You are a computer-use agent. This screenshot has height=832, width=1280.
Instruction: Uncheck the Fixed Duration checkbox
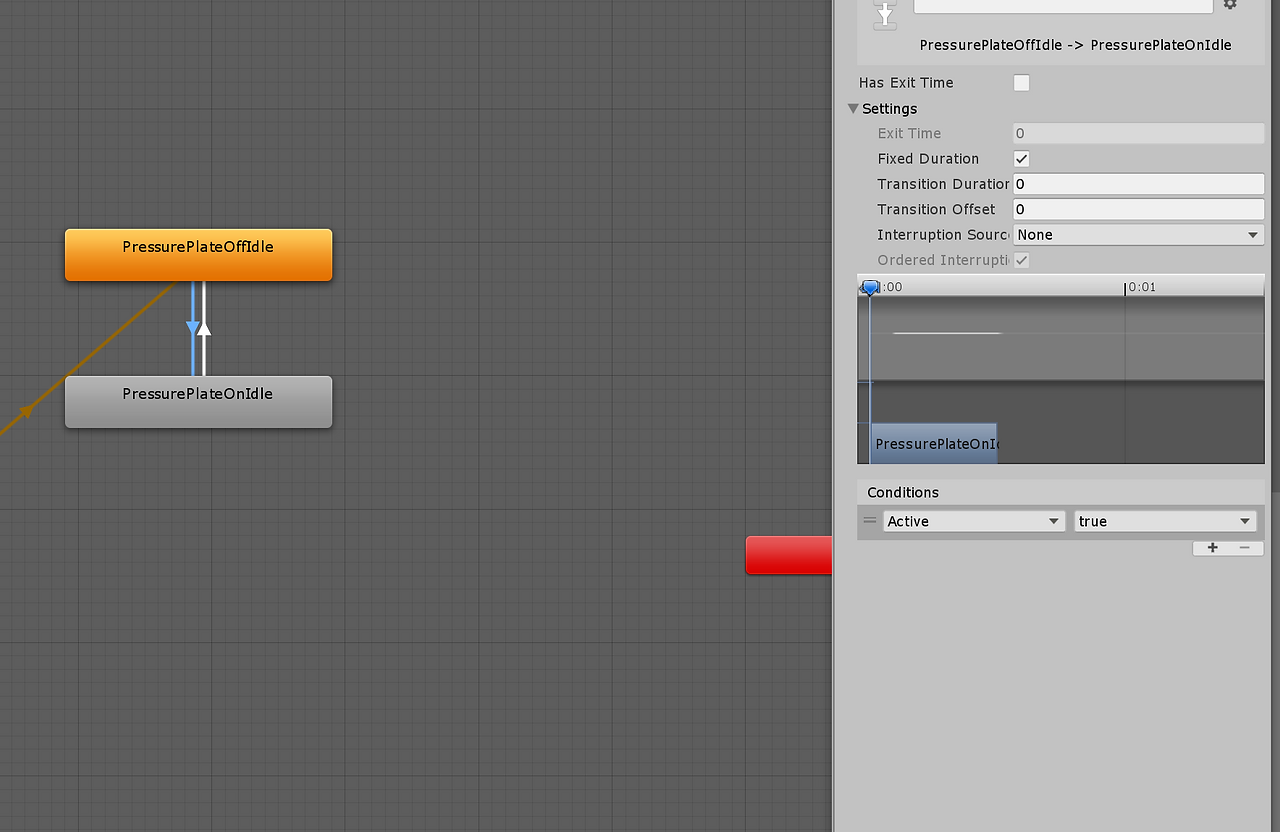[x=1021, y=159]
